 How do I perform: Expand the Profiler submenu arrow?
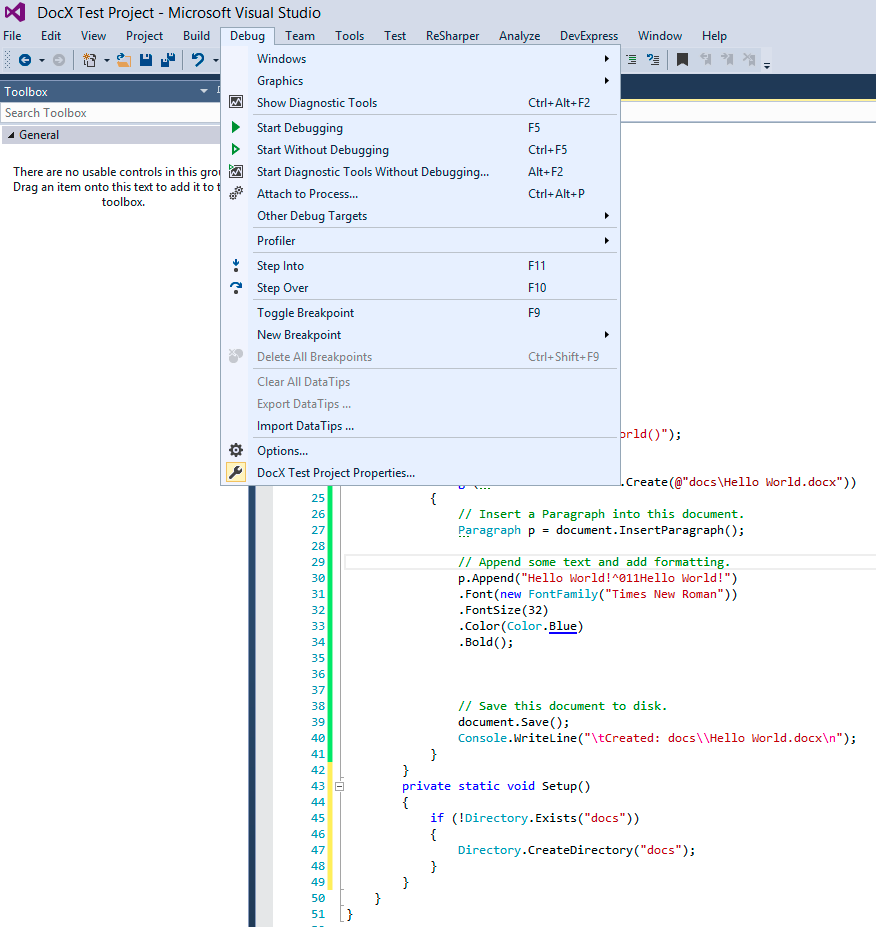pyautogui.click(x=607, y=240)
